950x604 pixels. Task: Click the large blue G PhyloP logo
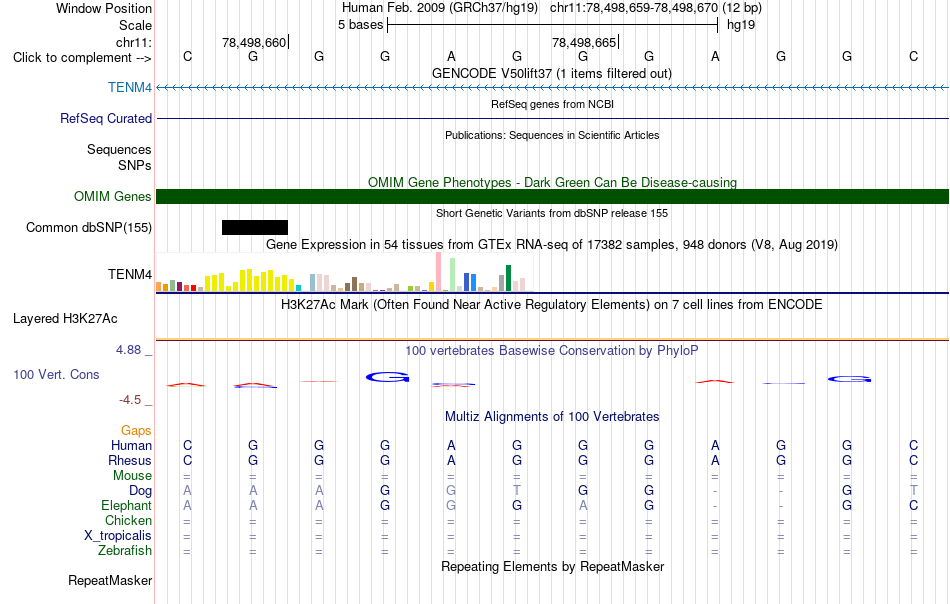click(x=388, y=377)
